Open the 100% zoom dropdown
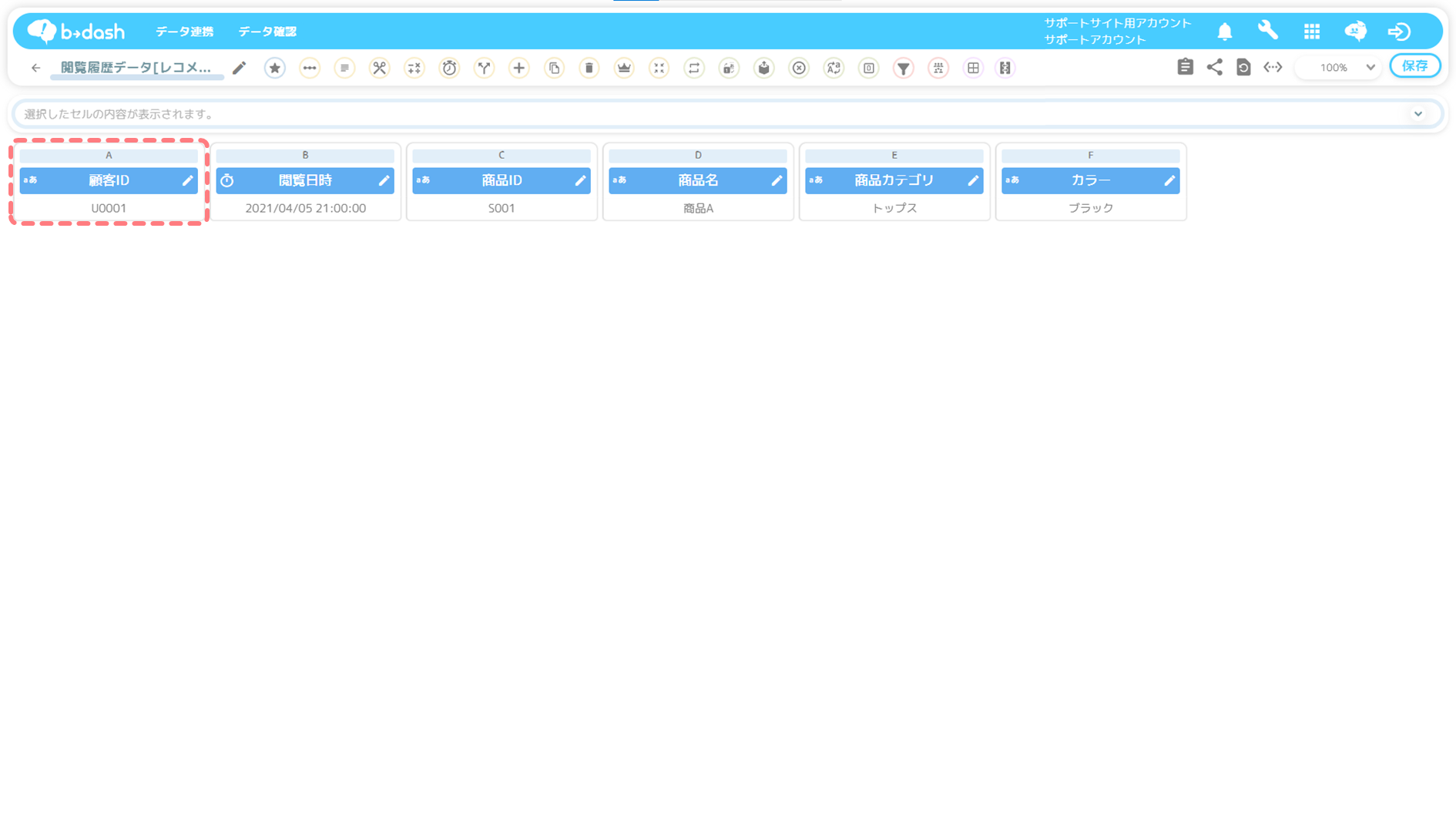The image size is (1456, 819). point(1340,68)
